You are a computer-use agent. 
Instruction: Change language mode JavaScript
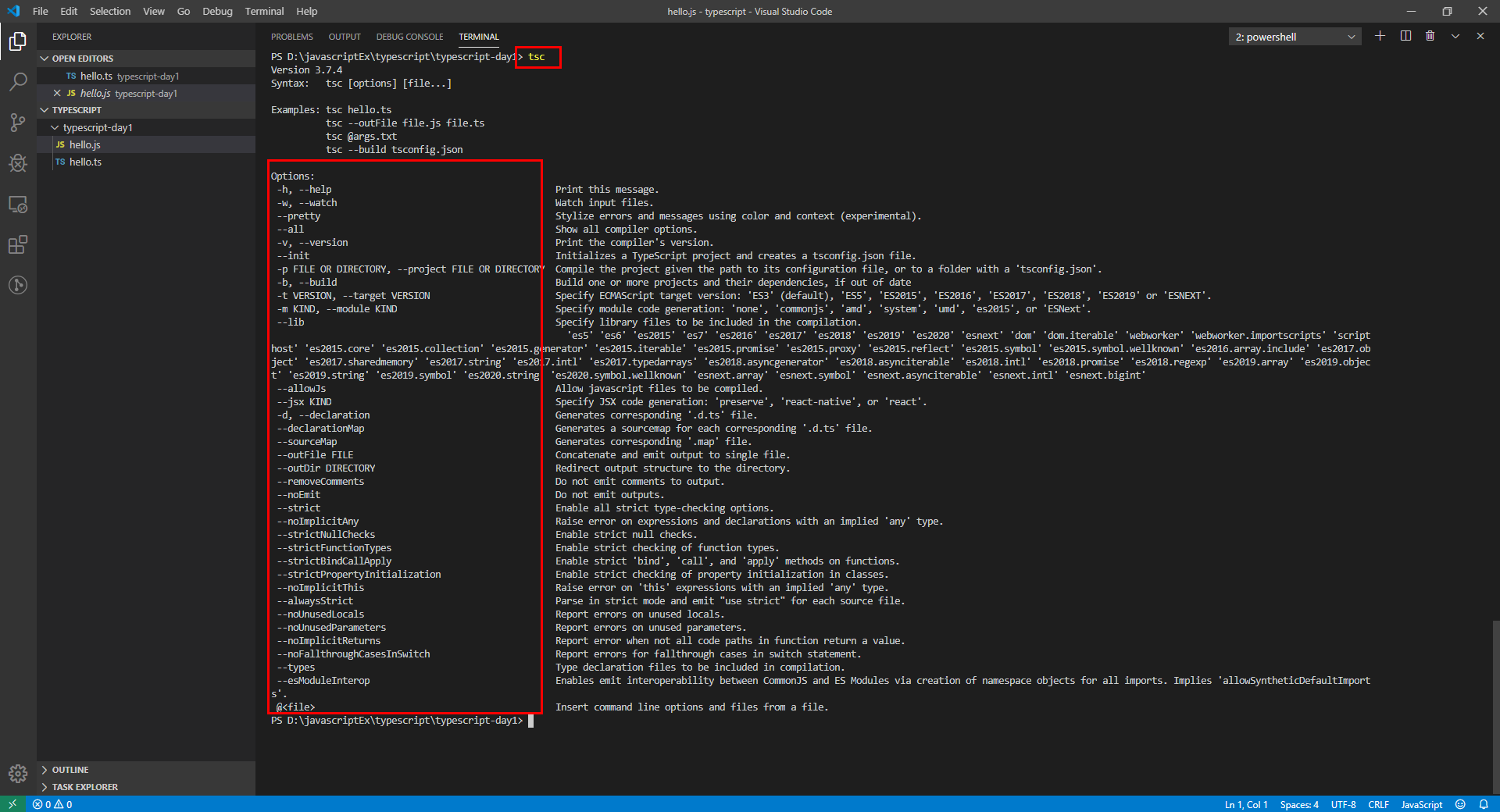click(1422, 804)
